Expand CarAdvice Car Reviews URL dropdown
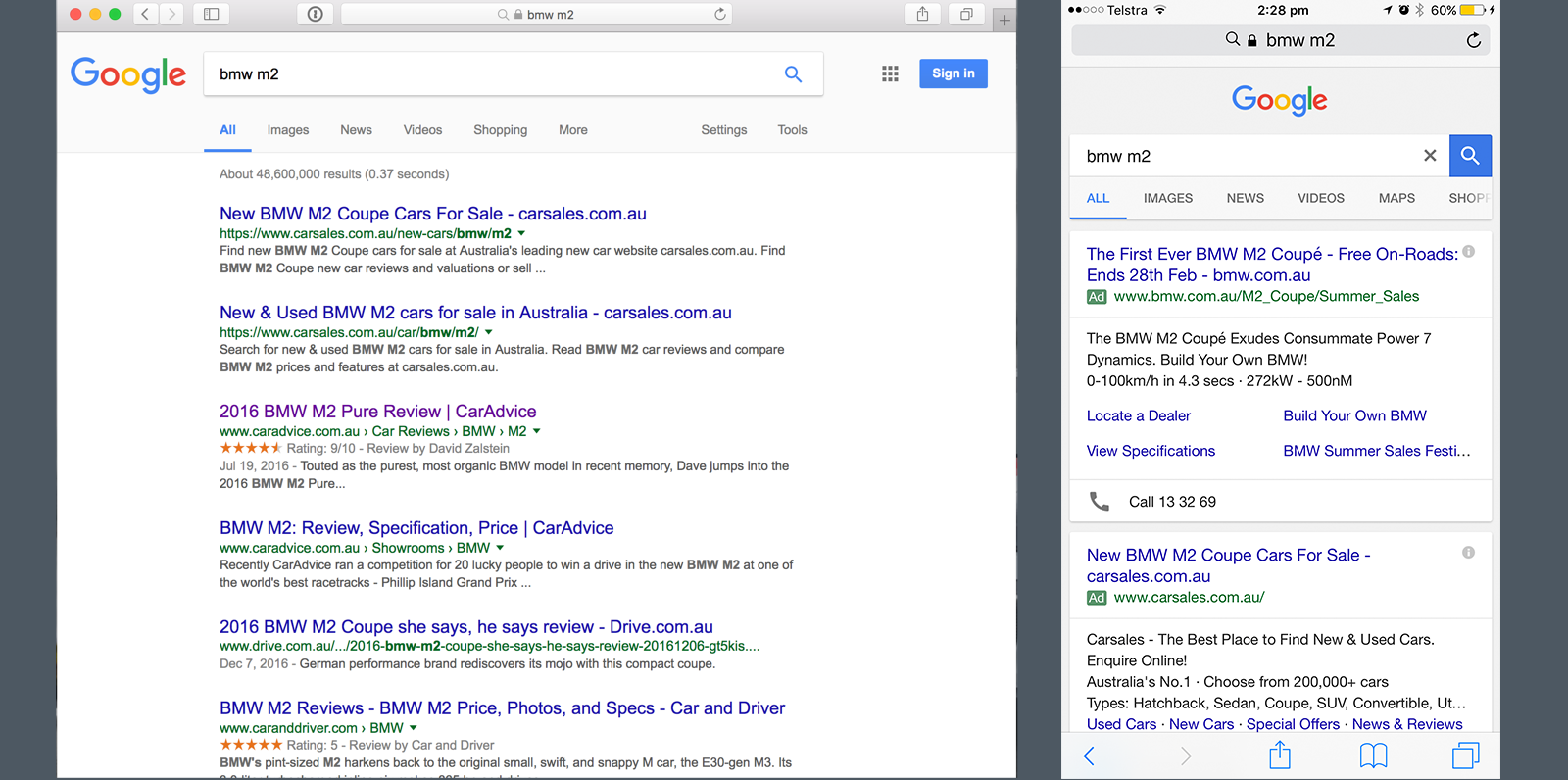Image resolution: width=1568 pixels, height=780 pixels. click(537, 431)
